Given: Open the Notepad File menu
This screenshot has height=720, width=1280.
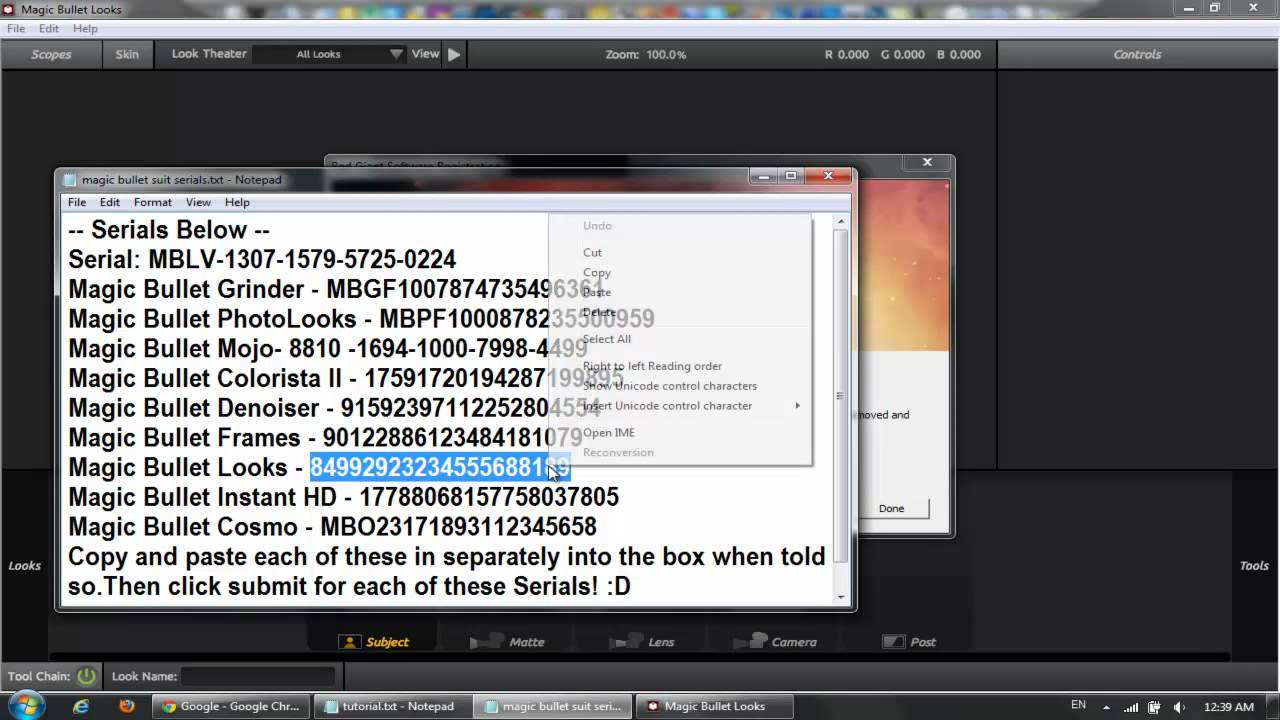Looking at the screenshot, I should [x=77, y=202].
